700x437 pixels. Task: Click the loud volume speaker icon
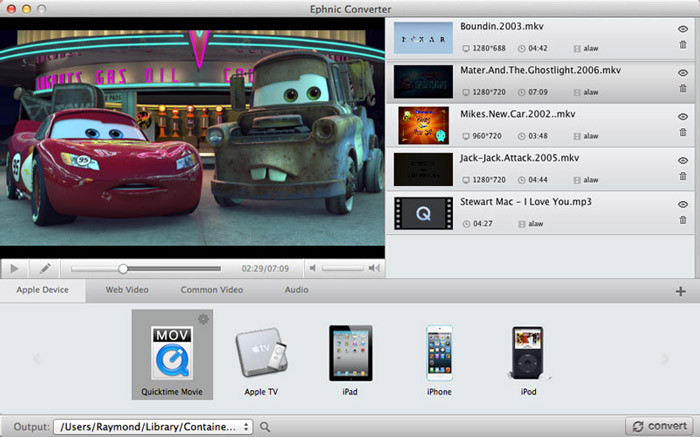point(374,268)
